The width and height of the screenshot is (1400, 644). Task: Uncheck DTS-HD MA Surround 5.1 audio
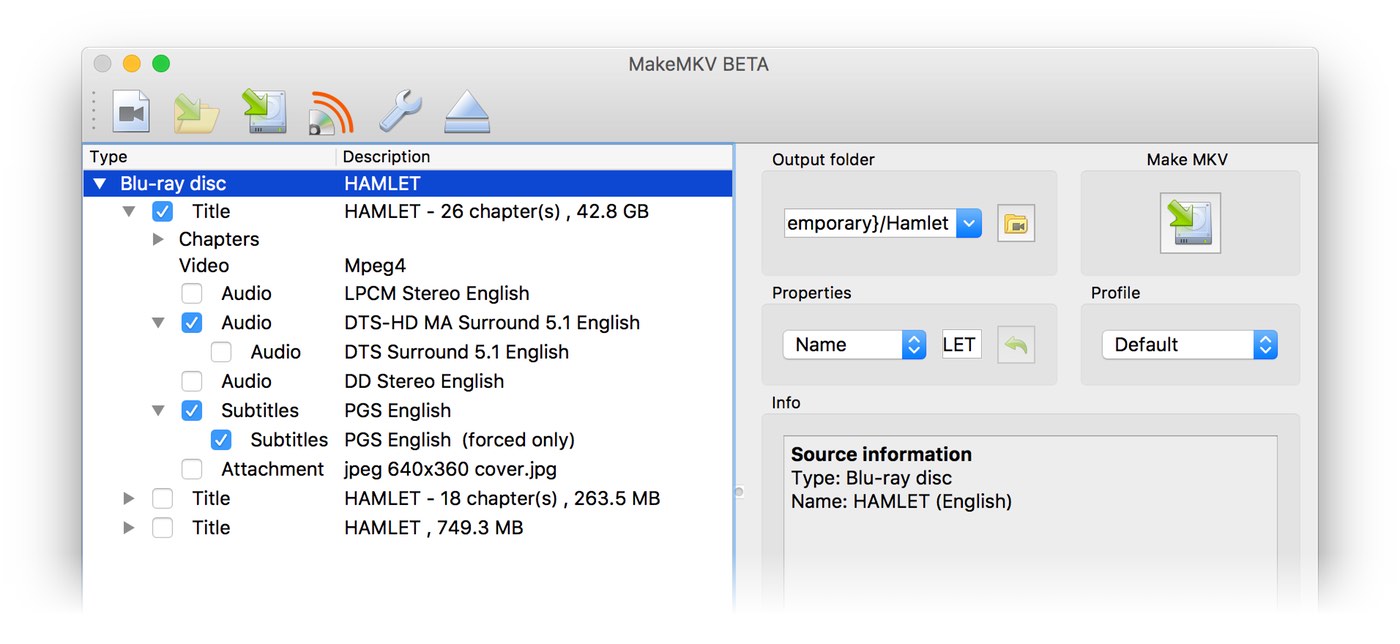pos(191,323)
